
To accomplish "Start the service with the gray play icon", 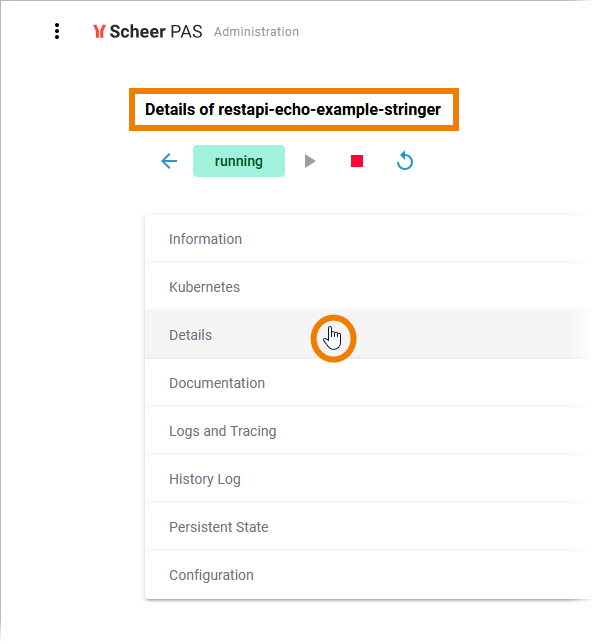I will (x=310, y=161).
